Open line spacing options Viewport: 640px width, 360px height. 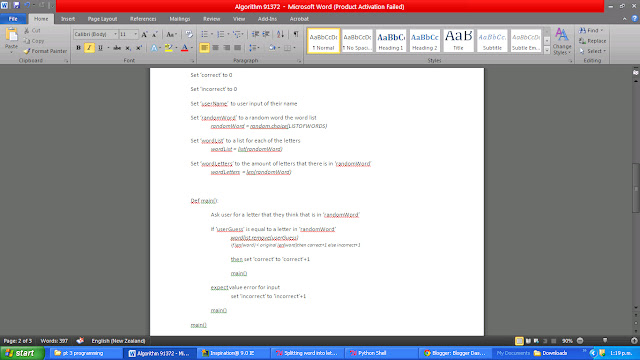(254, 48)
